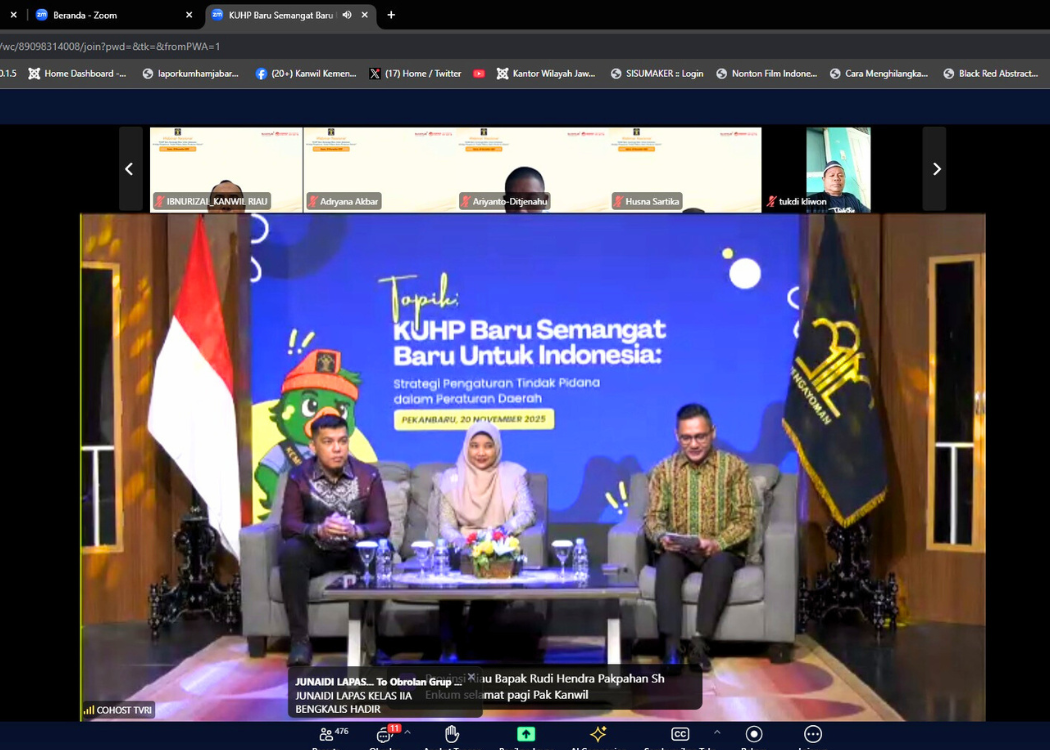1050x750 pixels.
Task: Dismiss the JUNAIDI LAPAS chat notification
Action: click(x=471, y=677)
